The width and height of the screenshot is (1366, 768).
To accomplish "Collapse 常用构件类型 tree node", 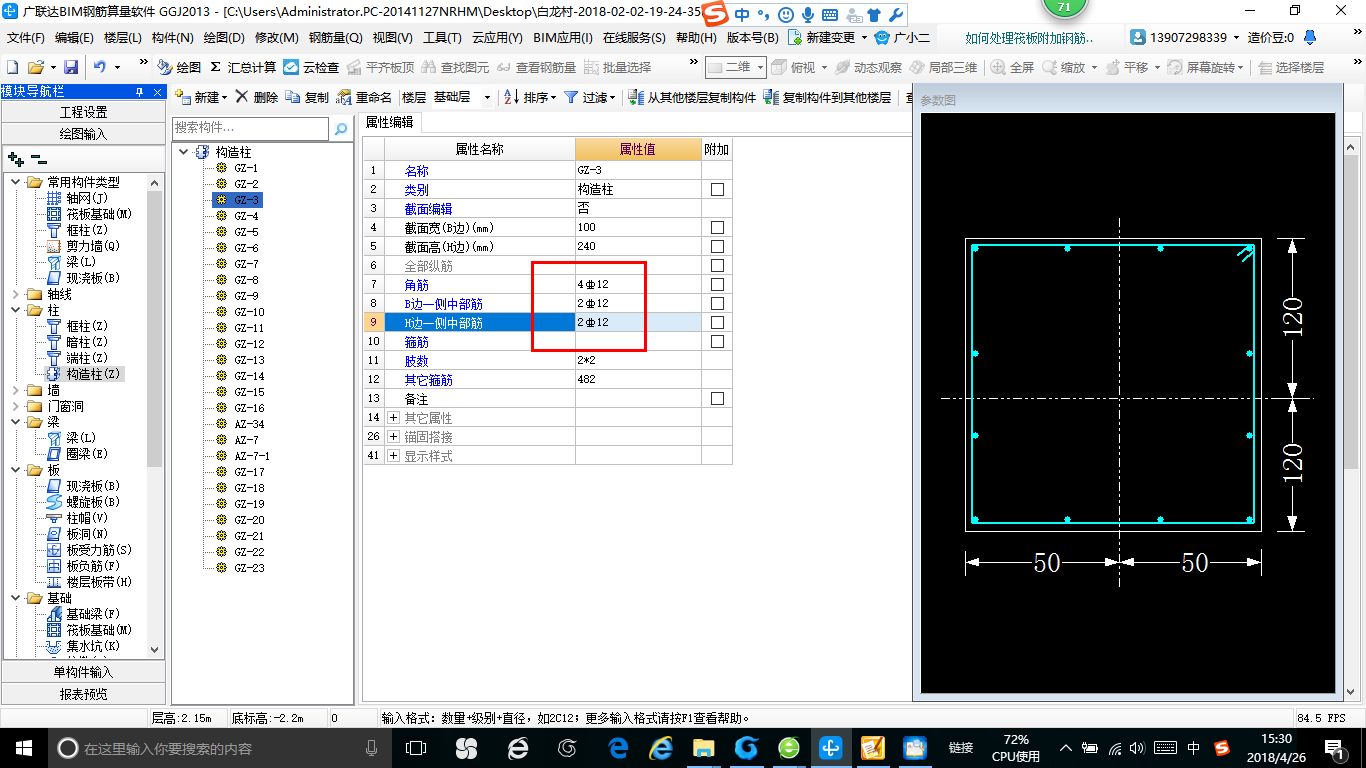I will point(15,182).
